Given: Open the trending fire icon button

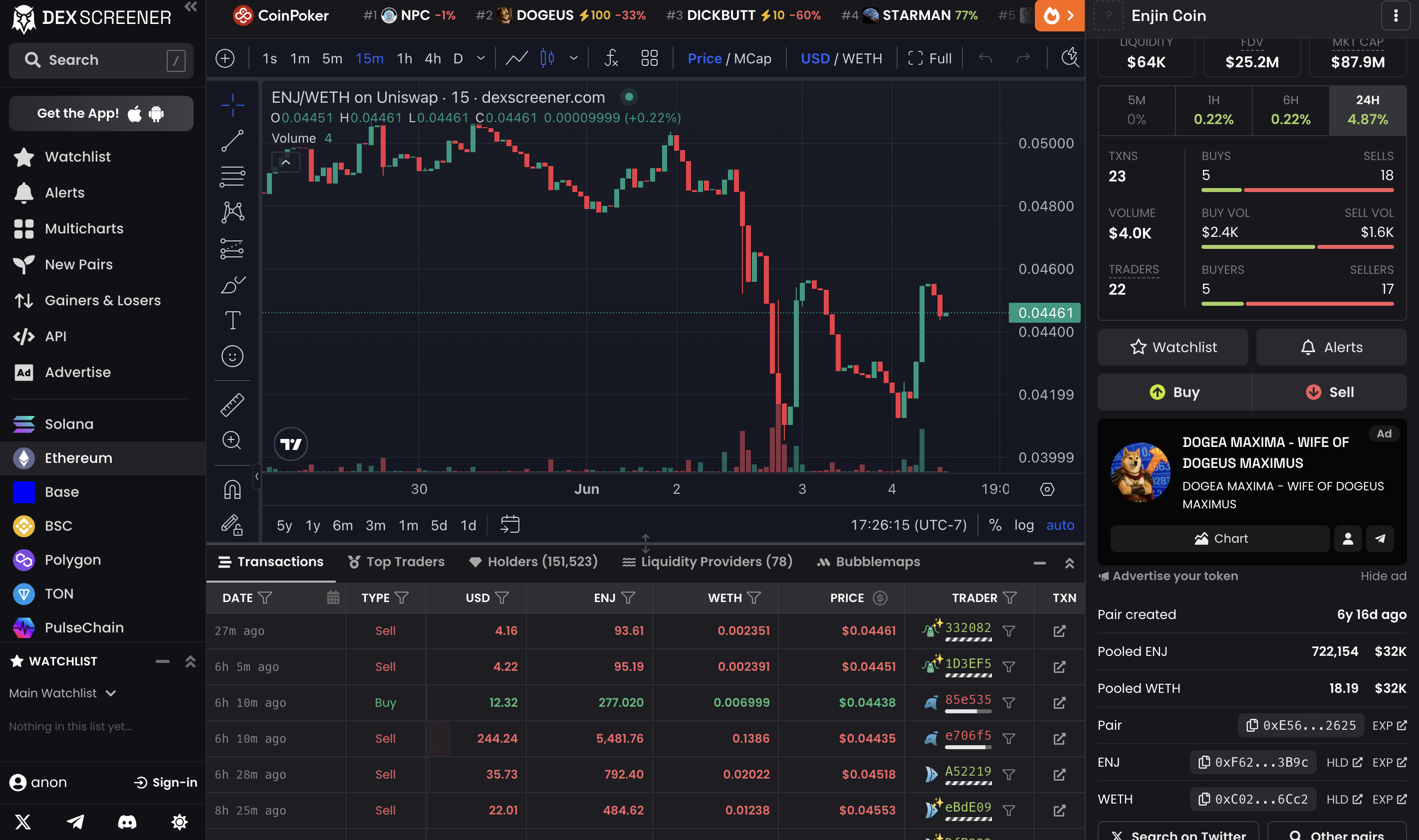Looking at the screenshot, I should [1059, 15].
